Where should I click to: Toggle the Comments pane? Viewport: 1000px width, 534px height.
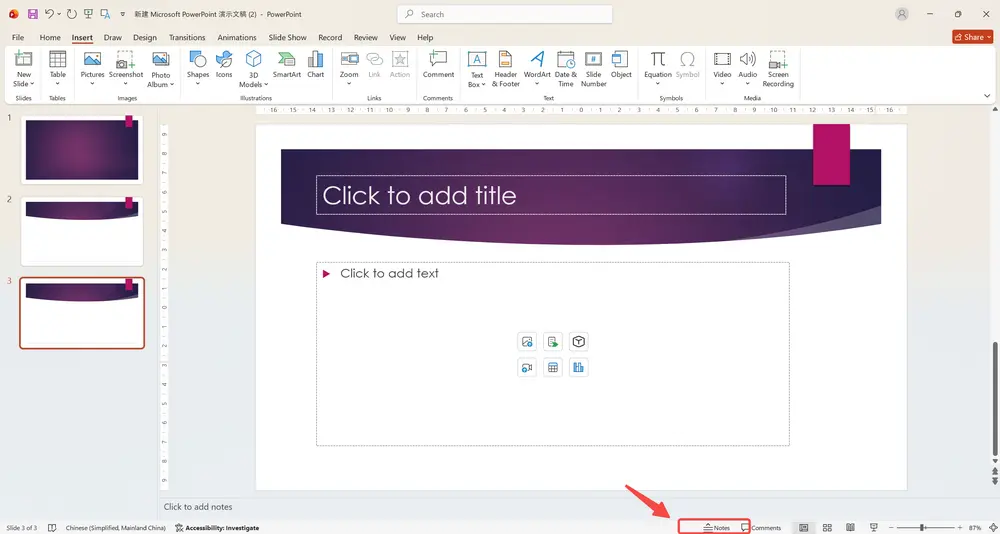click(761, 528)
